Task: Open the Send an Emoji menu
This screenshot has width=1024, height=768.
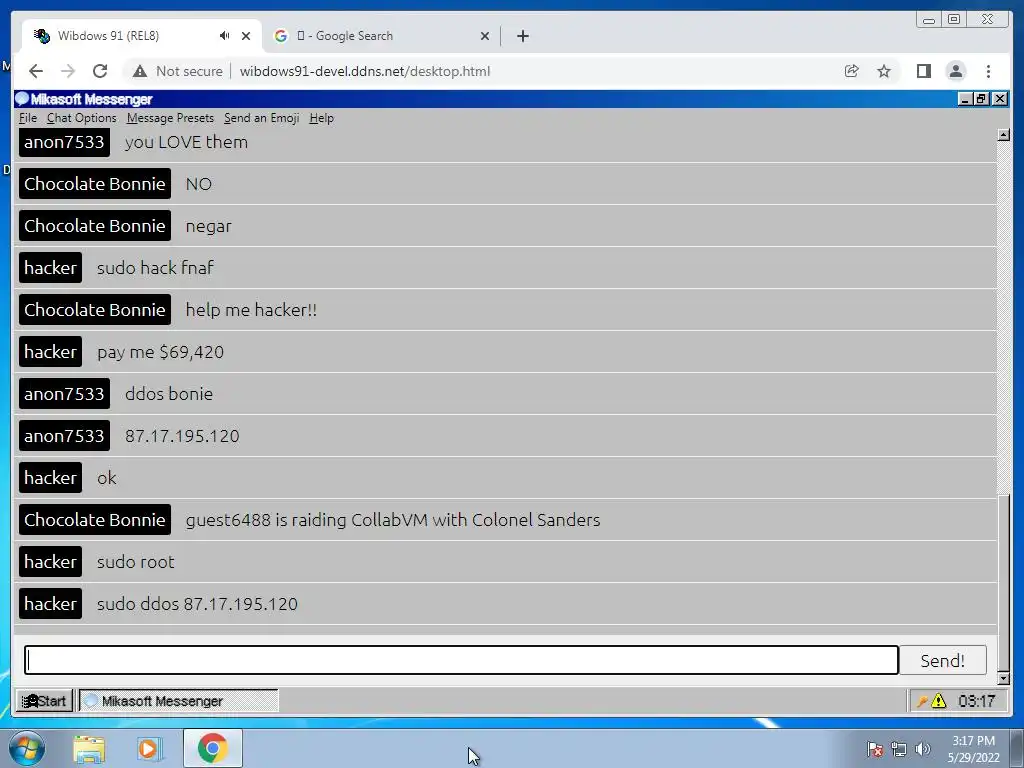Action: (x=261, y=118)
